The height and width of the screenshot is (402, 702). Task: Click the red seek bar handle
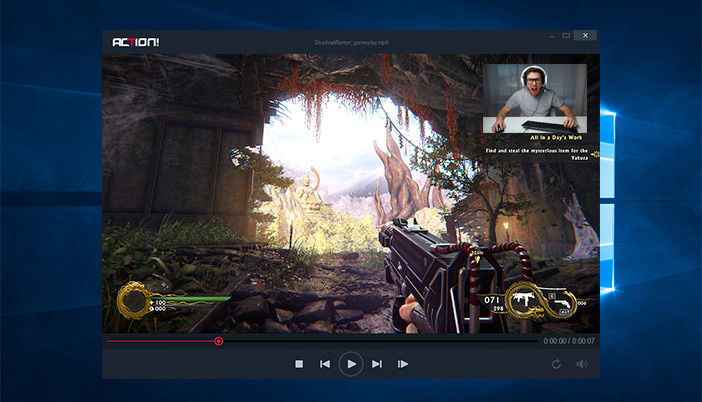[x=218, y=341]
